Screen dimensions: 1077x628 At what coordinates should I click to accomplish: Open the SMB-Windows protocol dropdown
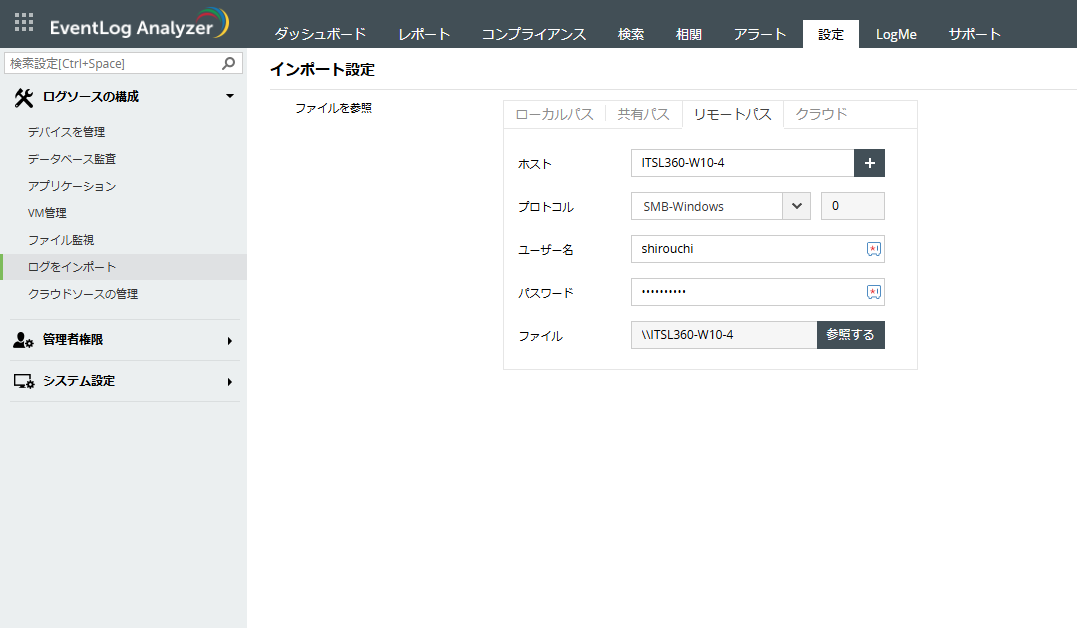click(796, 206)
